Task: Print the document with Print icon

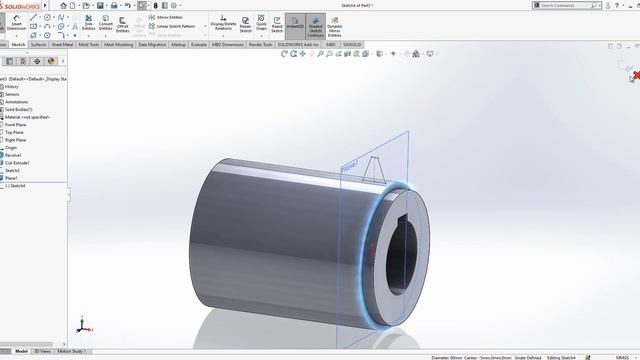Action: coord(114,5)
